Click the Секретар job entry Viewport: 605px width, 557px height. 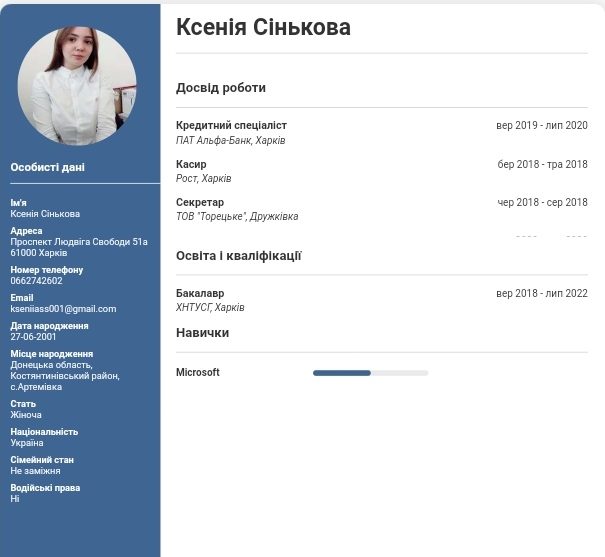(200, 202)
